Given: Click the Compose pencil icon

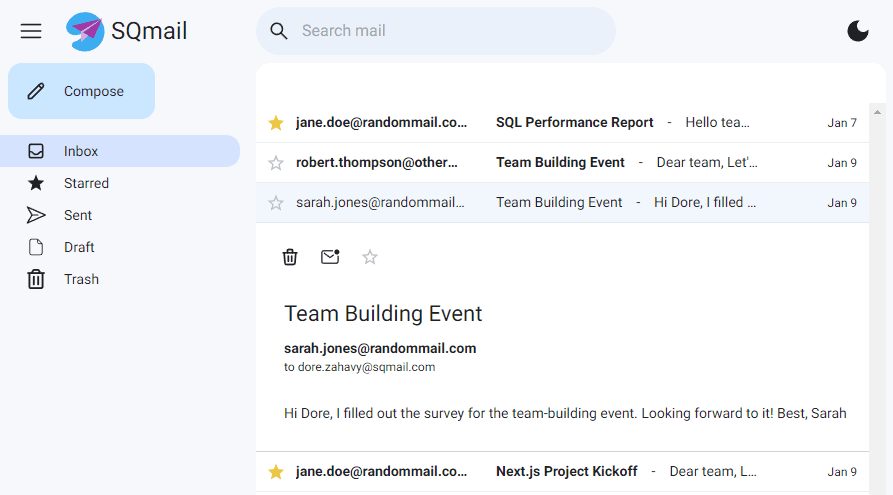Looking at the screenshot, I should pos(36,91).
